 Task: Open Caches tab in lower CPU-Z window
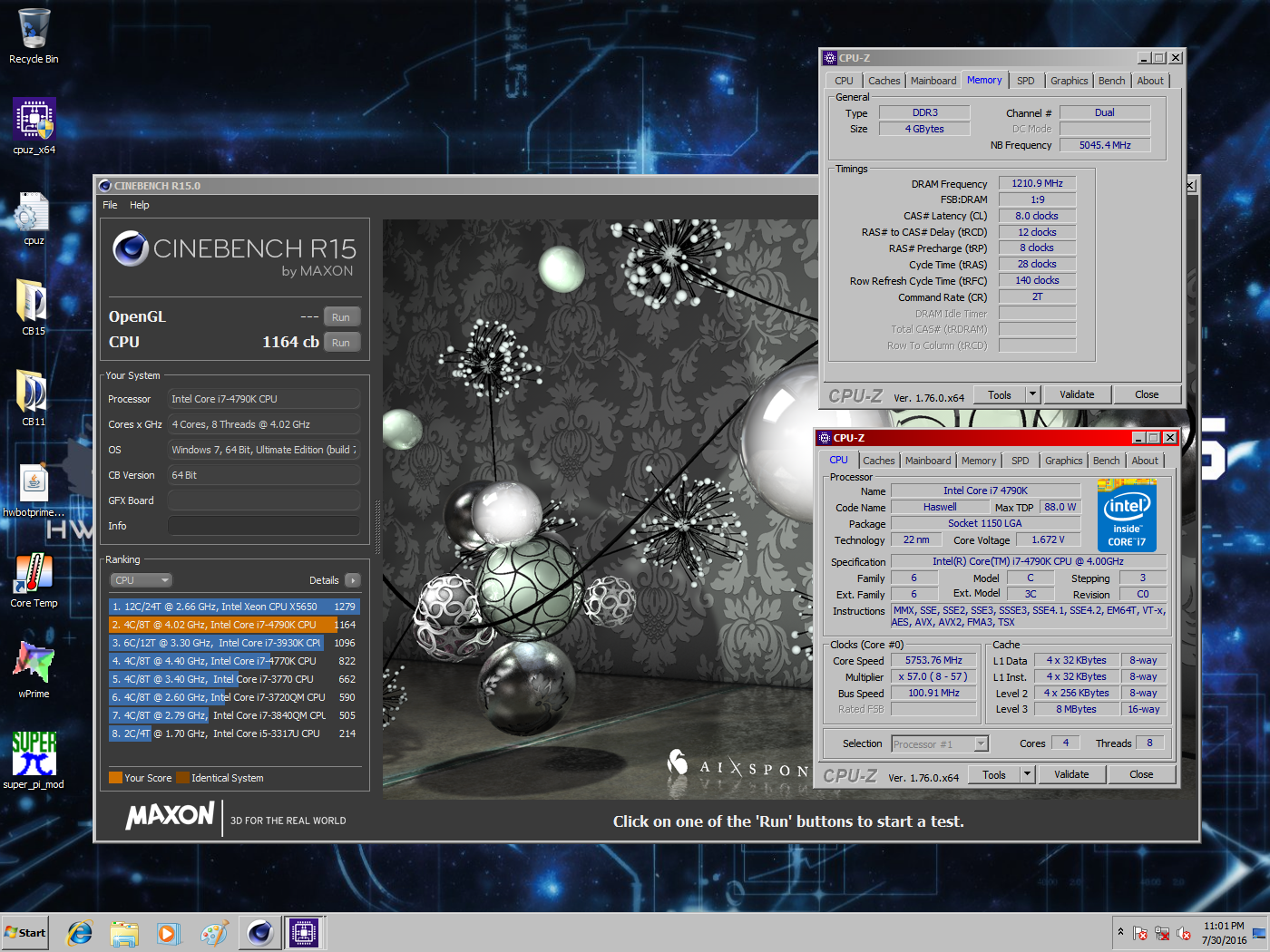point(878,461)
